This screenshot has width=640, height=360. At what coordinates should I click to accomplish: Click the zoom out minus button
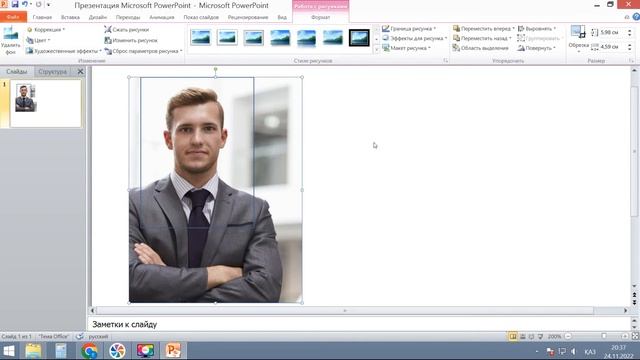click(x=568, y=336)
